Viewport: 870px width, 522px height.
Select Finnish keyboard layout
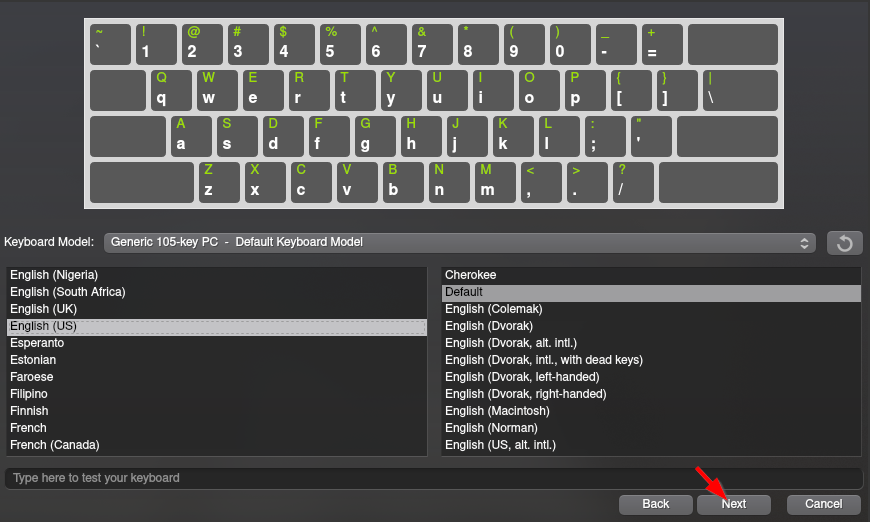click(x=216, y=411)
